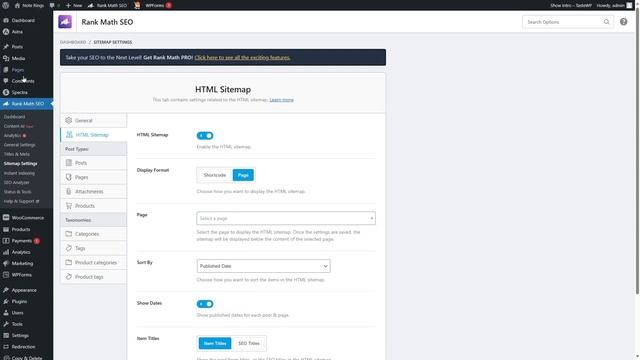
Task: Open the Comments sidebar menu
Action: click(27, 81)
